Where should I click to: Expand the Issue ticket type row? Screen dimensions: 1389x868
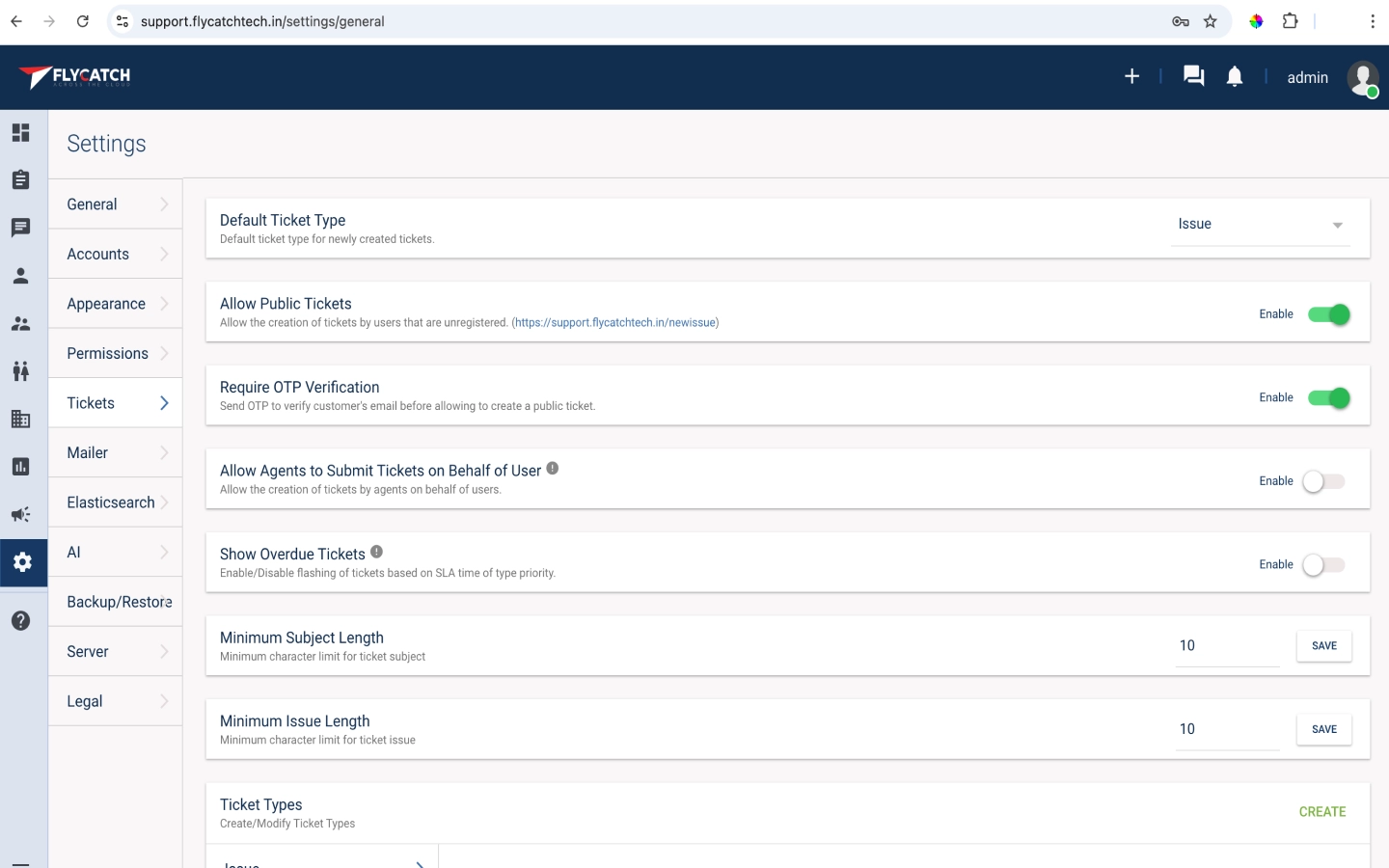pyautogui.click(x=322, y=858)
